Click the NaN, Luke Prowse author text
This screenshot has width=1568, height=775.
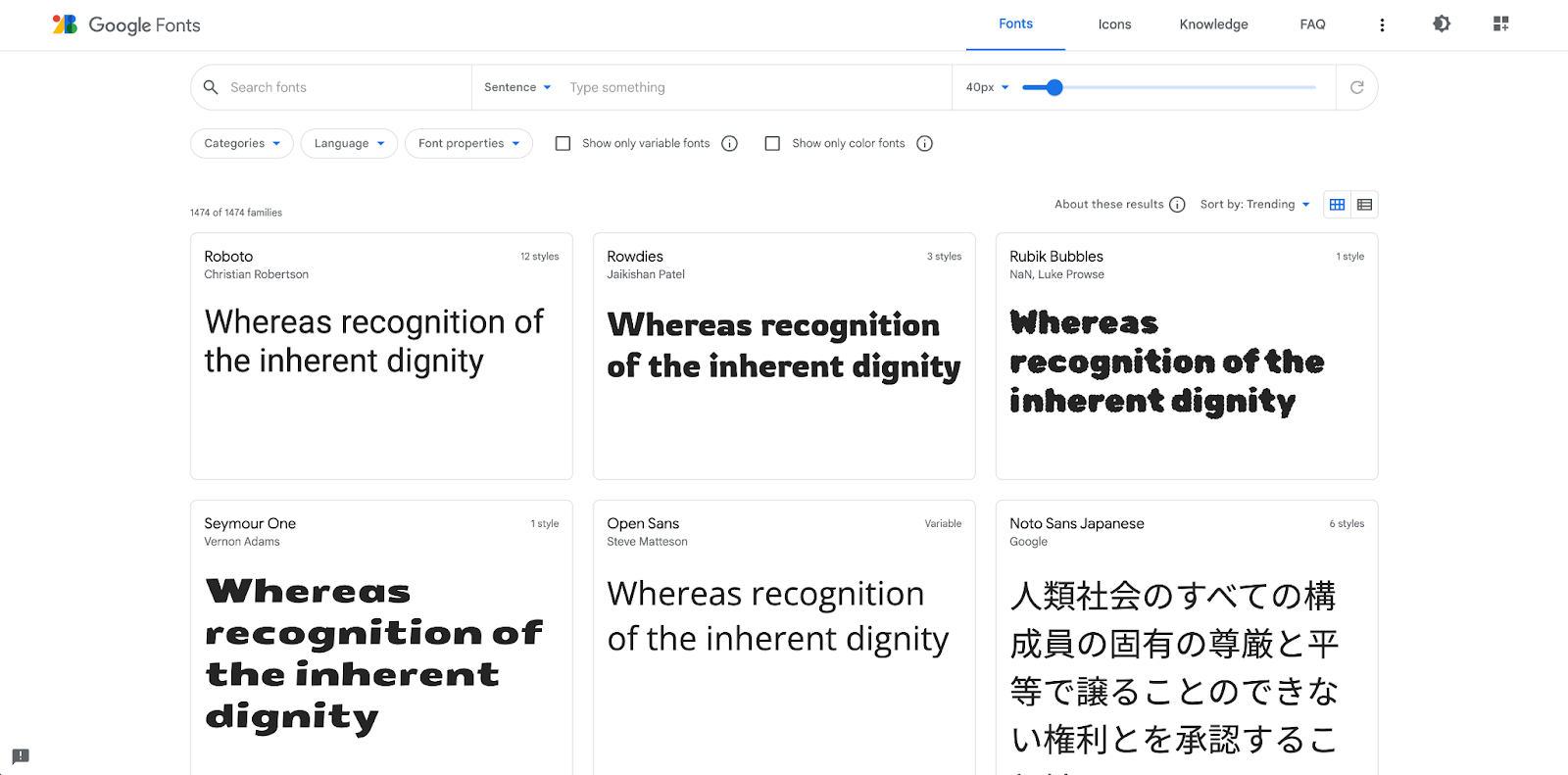[x=1056, y=274]
